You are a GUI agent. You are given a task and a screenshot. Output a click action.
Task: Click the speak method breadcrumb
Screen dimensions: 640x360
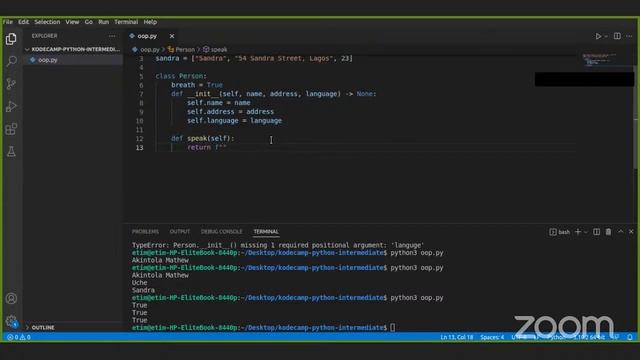click(x=215, y=50)
